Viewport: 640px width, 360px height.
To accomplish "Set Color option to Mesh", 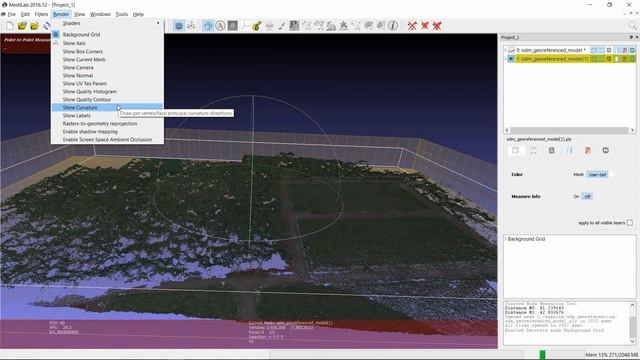I will click(578, 174).
